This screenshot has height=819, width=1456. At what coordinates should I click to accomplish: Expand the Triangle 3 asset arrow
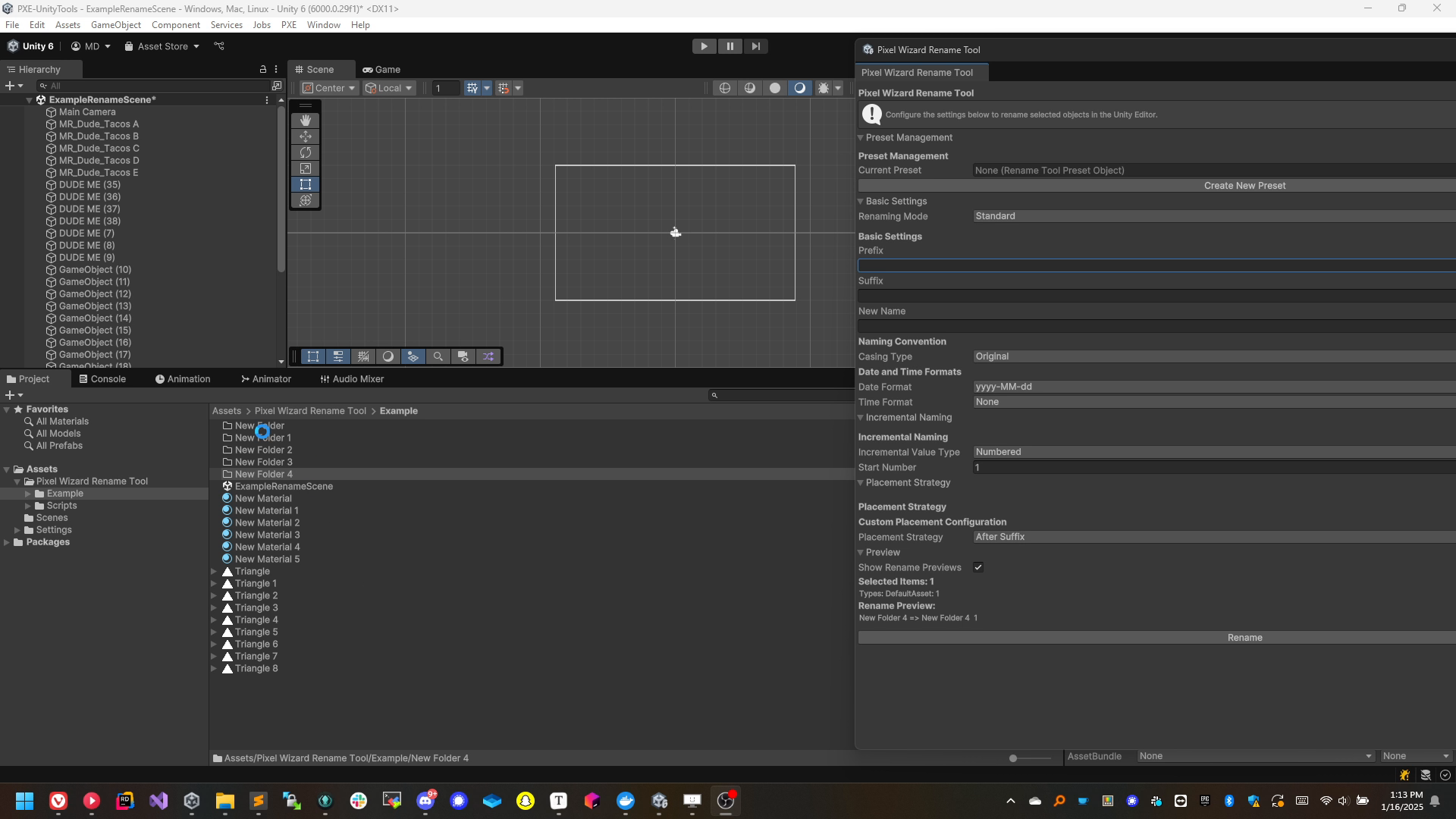click(x=214, y=608)
